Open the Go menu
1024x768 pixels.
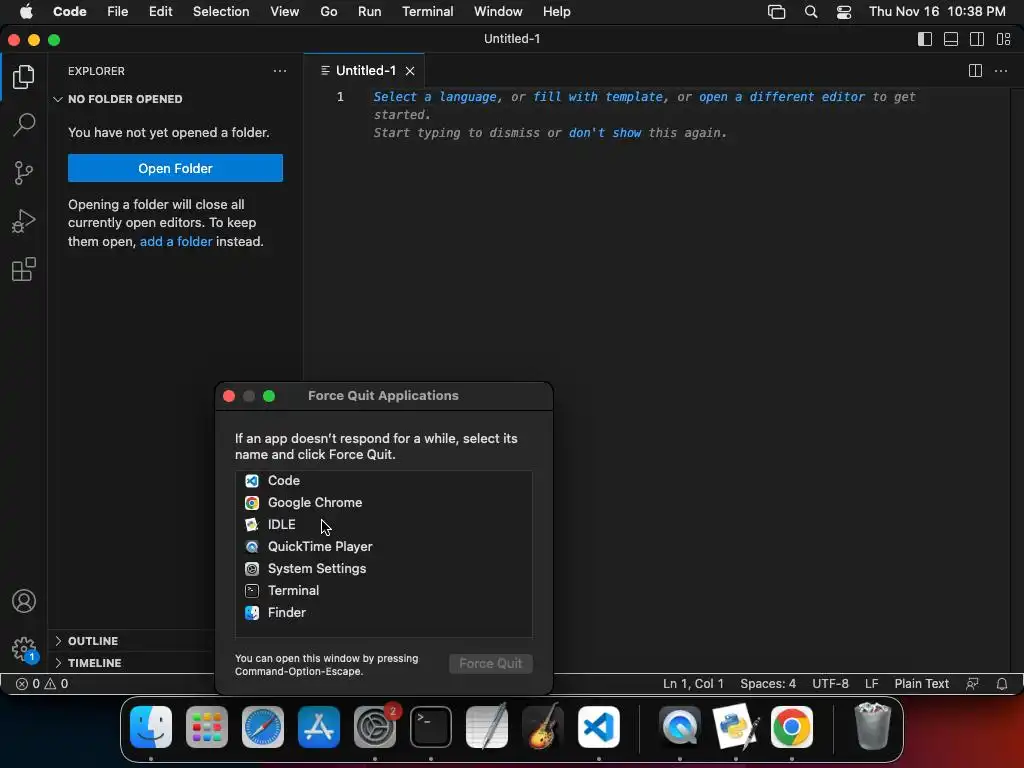point(328,12)
